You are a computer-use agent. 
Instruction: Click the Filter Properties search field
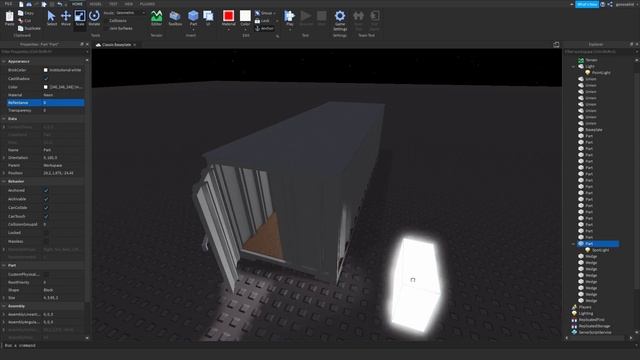pos(43,52)
